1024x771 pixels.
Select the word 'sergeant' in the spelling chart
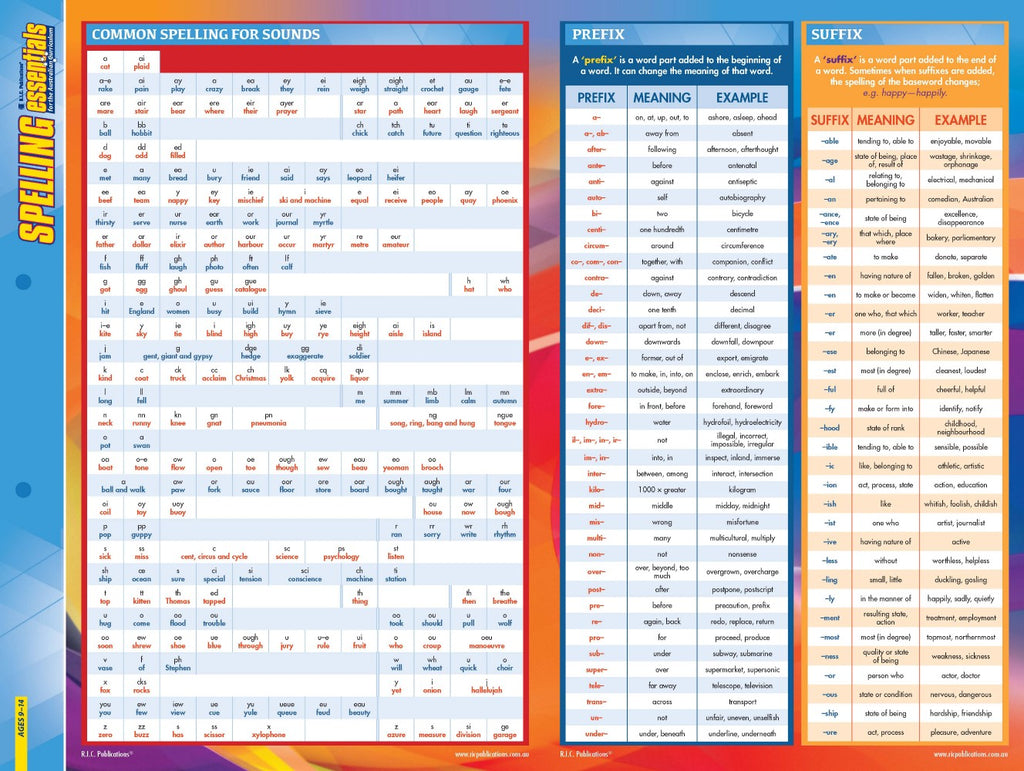tap(505, 111)
